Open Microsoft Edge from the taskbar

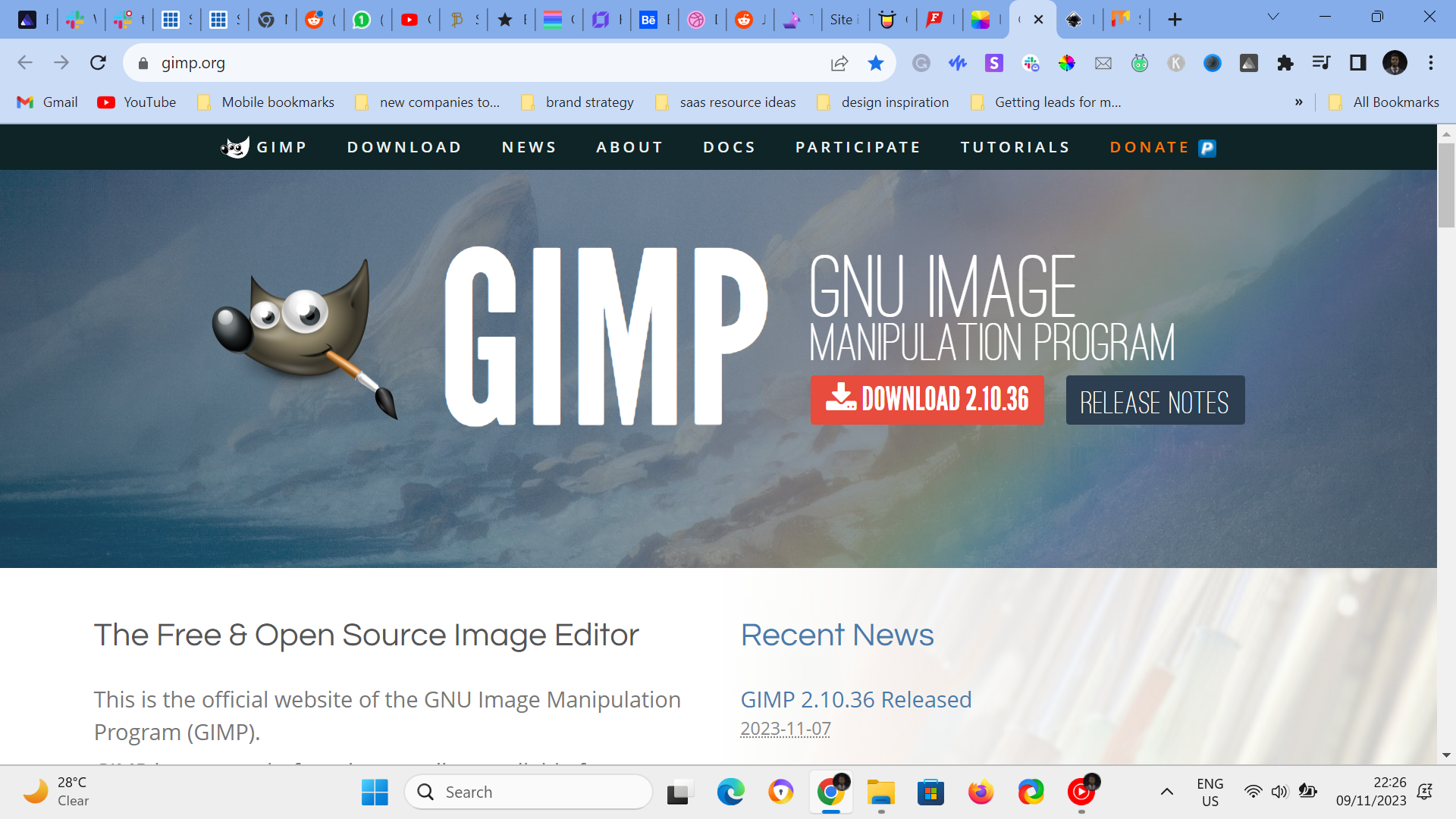(730, 792)
